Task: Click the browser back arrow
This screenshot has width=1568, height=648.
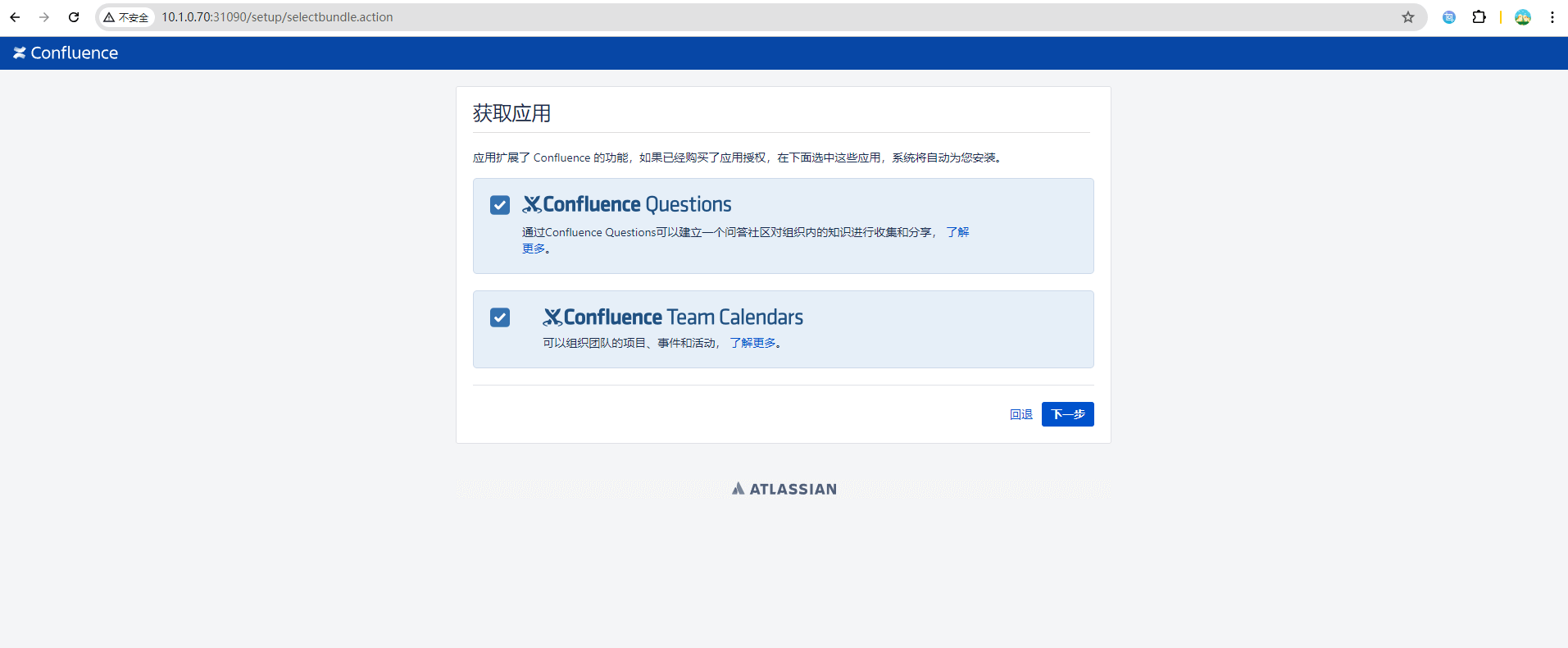Action: (x=15, y=17)
